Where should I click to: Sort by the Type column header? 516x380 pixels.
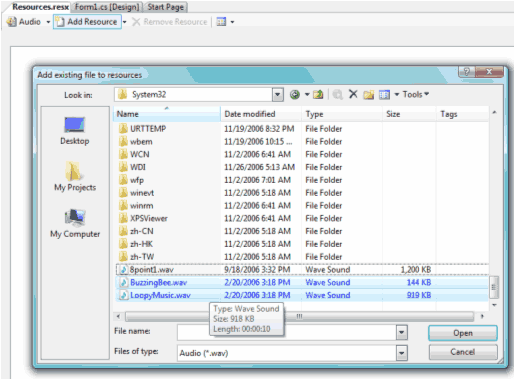click(x=342, y=114)
